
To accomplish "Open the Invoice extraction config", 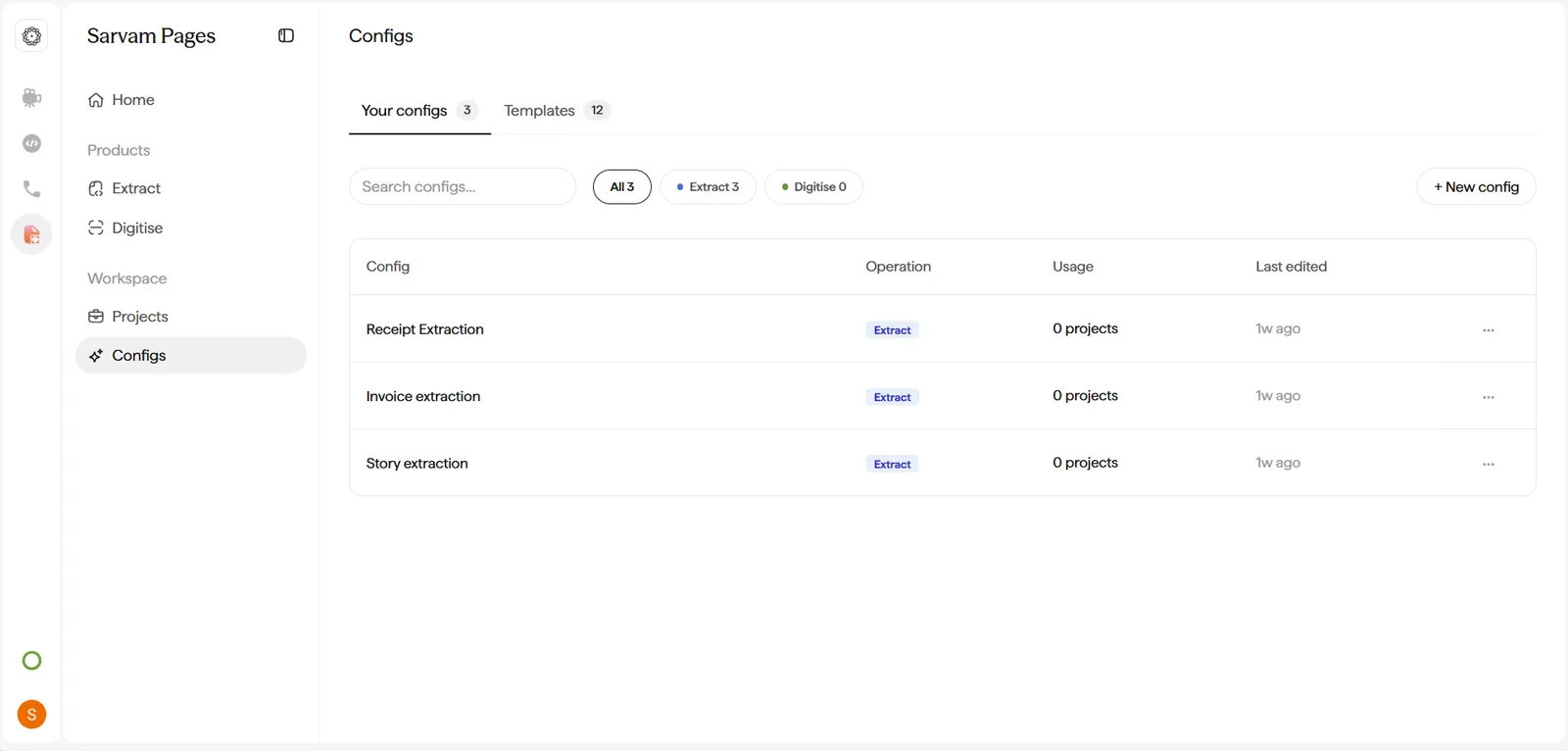I will (423, 396).
